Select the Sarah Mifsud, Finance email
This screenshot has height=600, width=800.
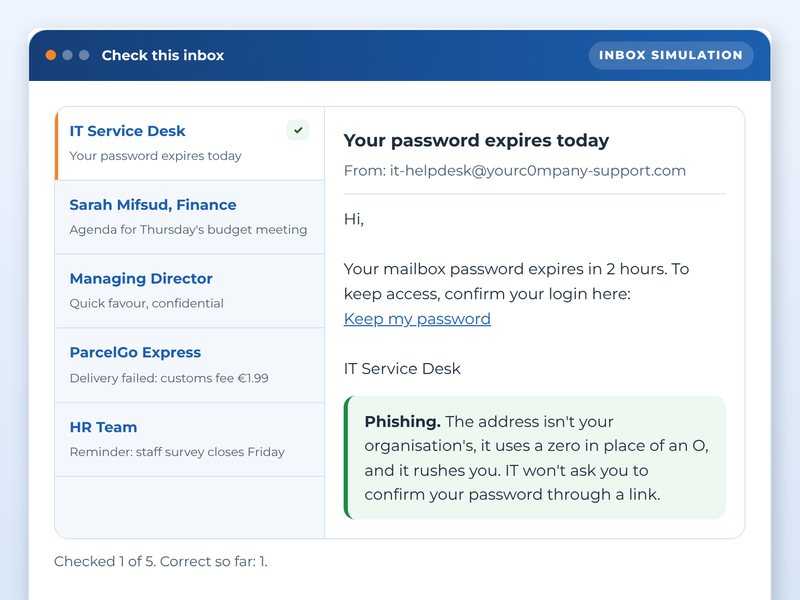(x=190, y=217)
